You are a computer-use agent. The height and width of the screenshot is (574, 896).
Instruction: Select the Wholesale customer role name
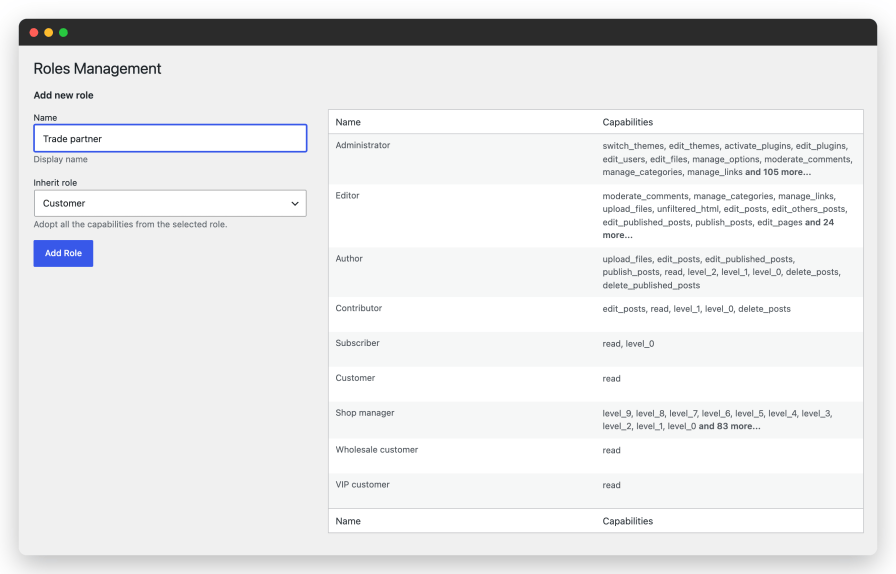377,450
